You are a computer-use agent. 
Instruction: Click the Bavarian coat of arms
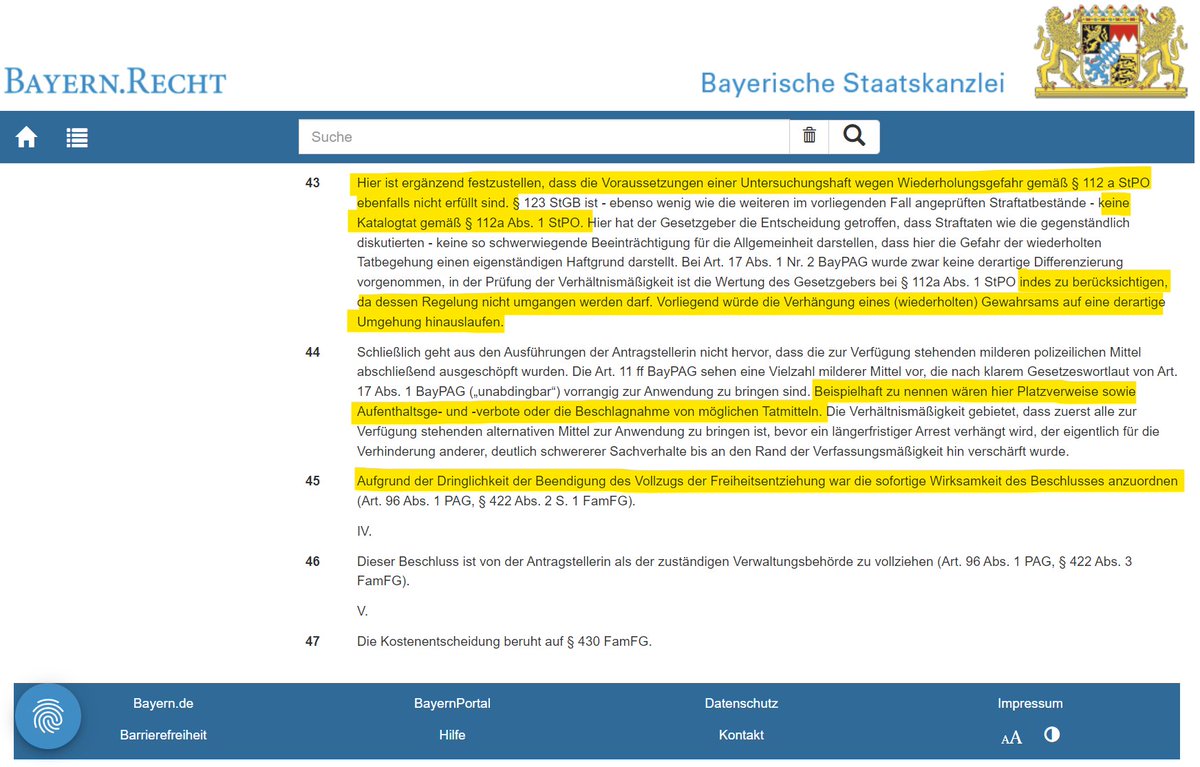[1113, 52]
